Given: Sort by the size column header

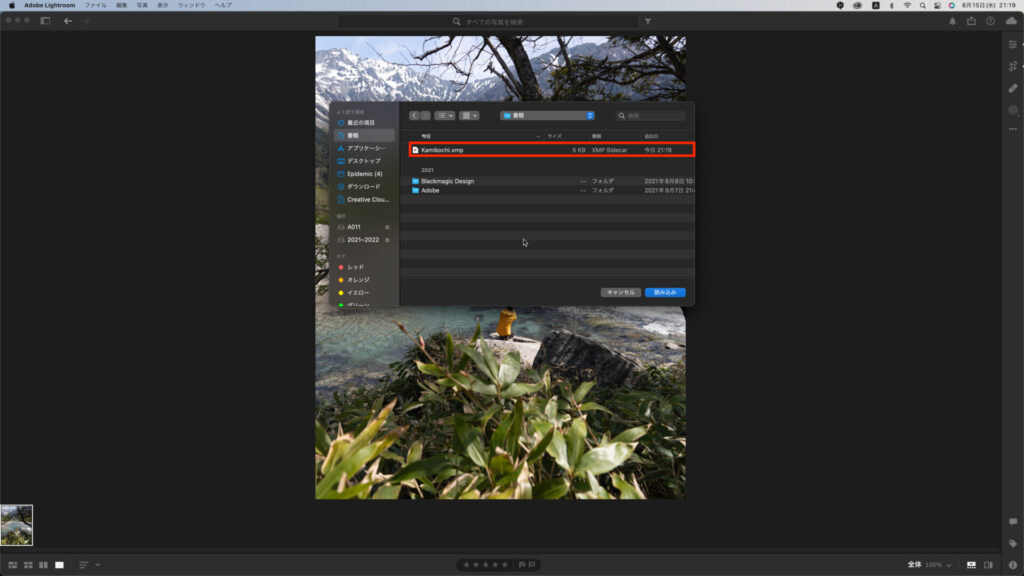Looking at the screenshot, I should tap(566, 136).
